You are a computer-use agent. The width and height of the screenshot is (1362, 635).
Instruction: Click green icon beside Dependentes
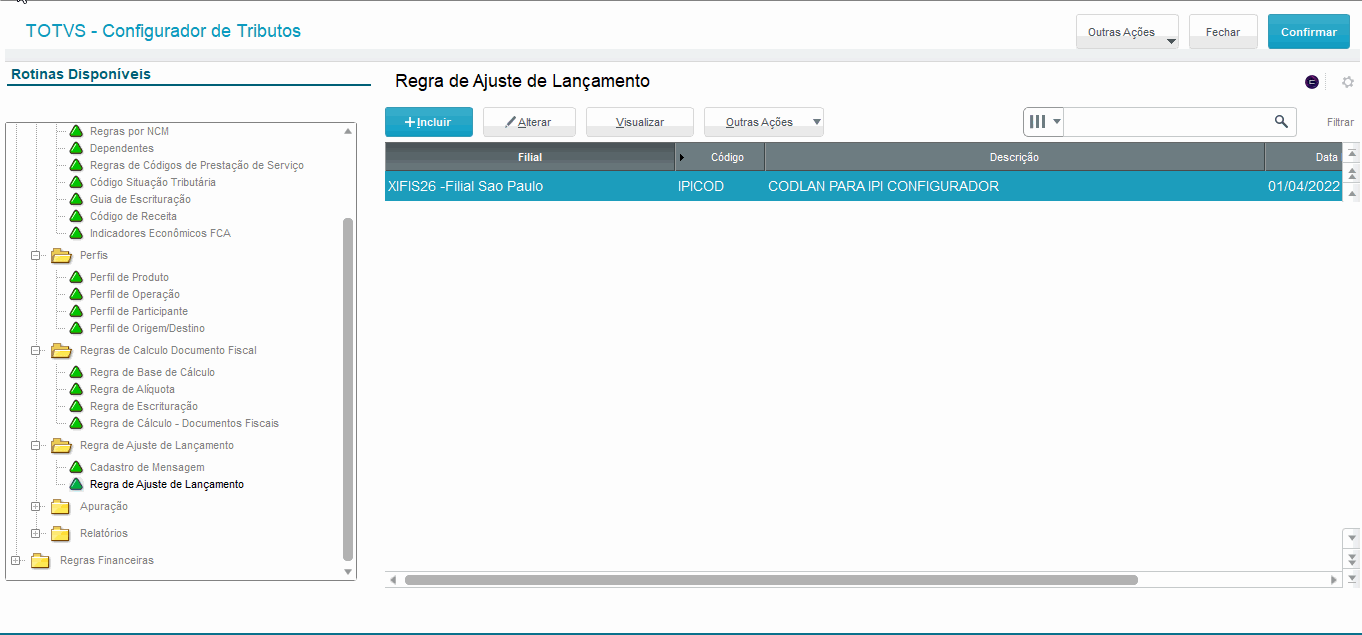(75, 148)
